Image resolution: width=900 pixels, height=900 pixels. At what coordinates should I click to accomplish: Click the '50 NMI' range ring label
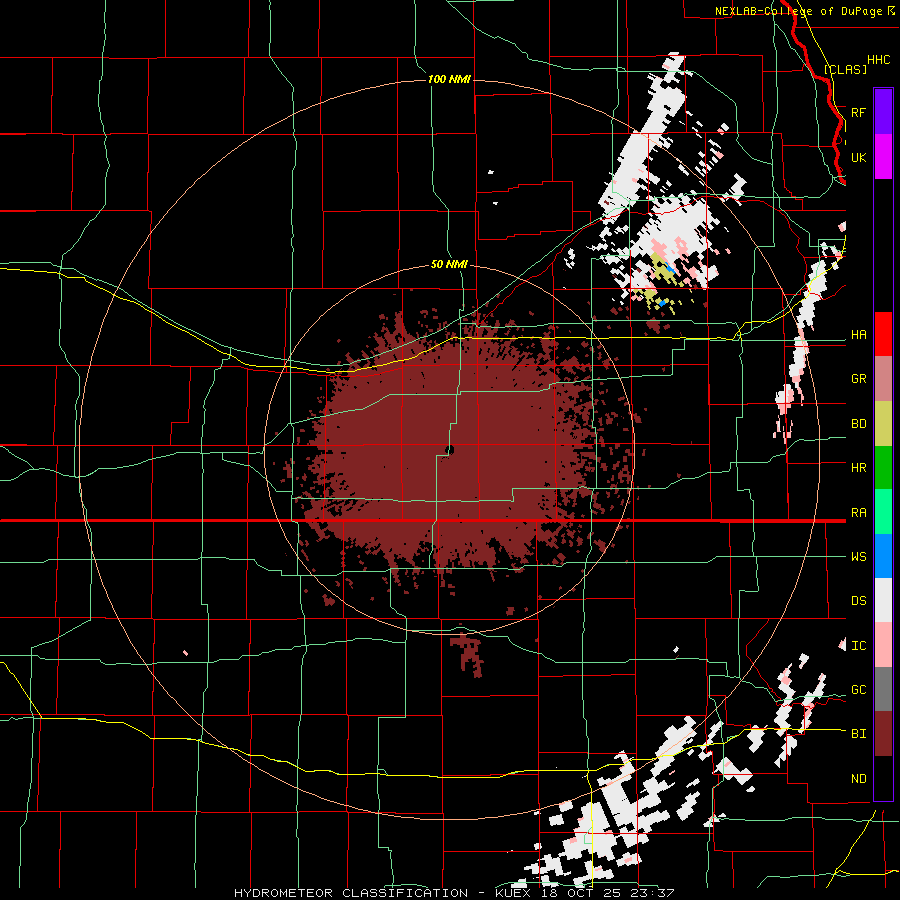tap(449, 265)
